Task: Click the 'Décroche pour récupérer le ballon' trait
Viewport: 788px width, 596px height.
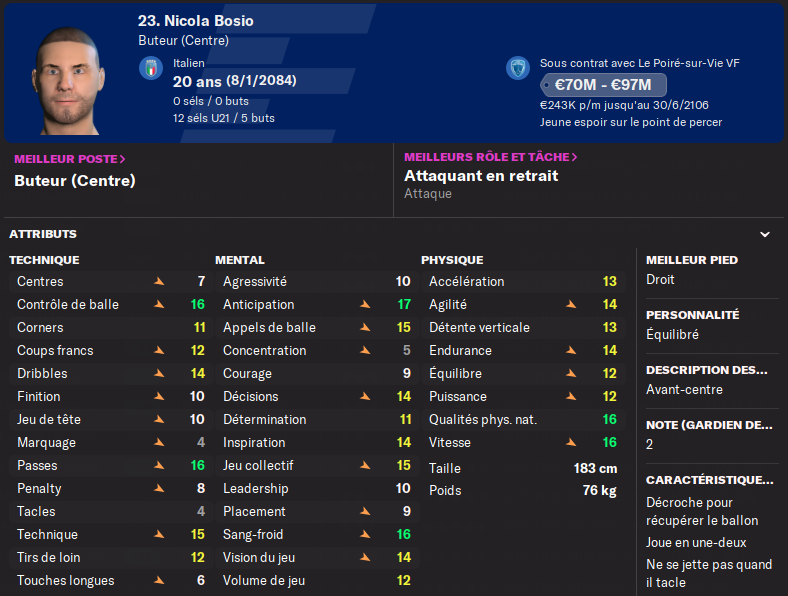Action: point(703,511)
